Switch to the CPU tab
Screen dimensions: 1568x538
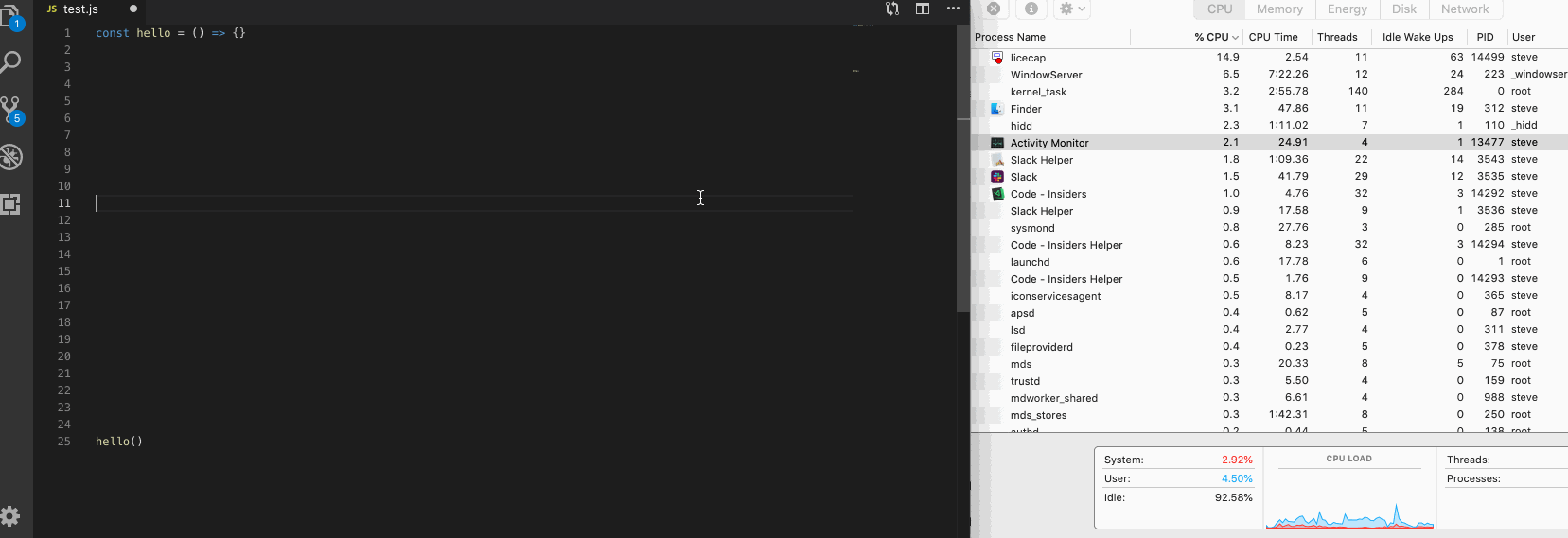click(1220, 9)
